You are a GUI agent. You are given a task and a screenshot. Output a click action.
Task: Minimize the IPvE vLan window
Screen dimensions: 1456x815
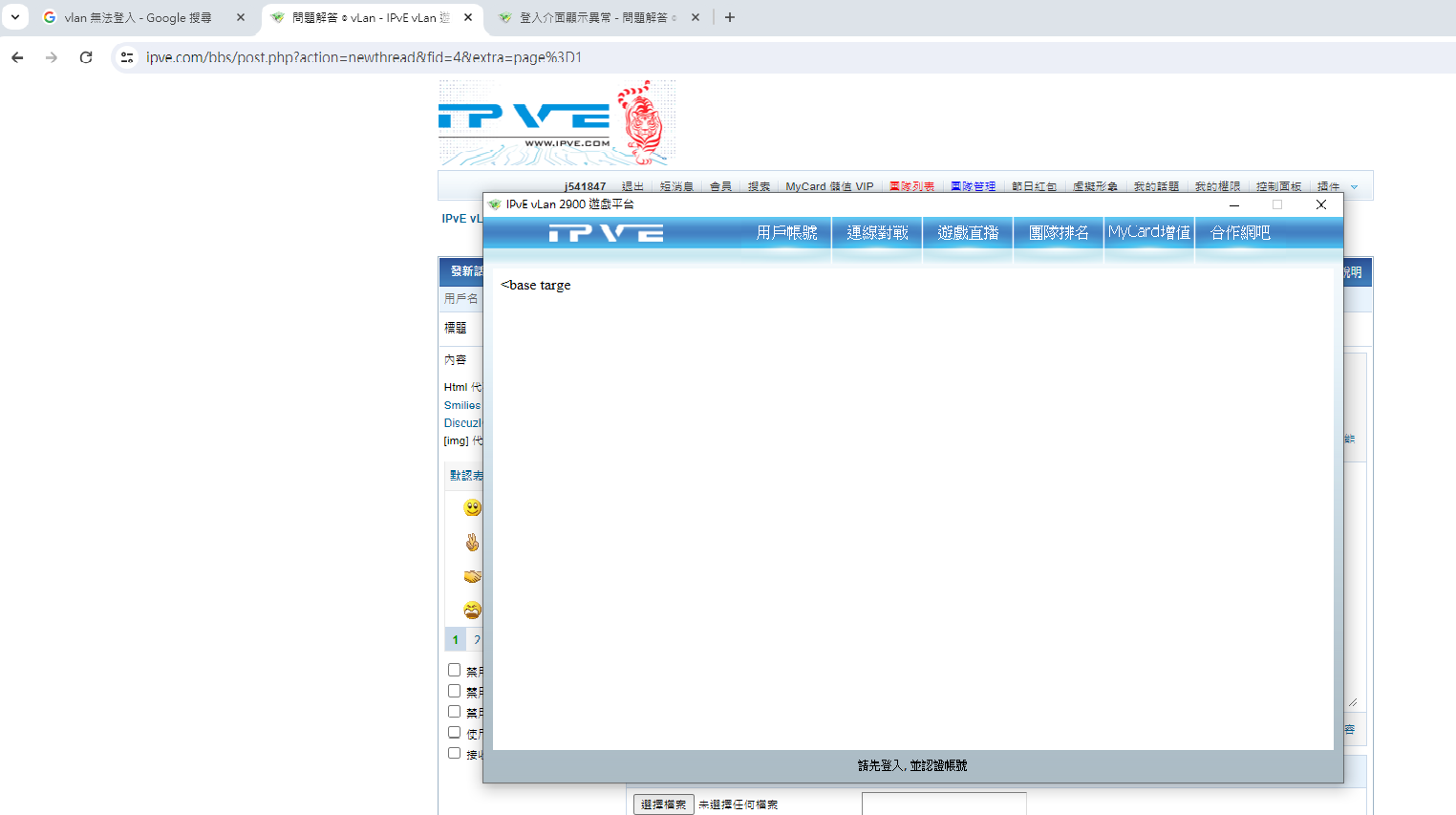1234,204
